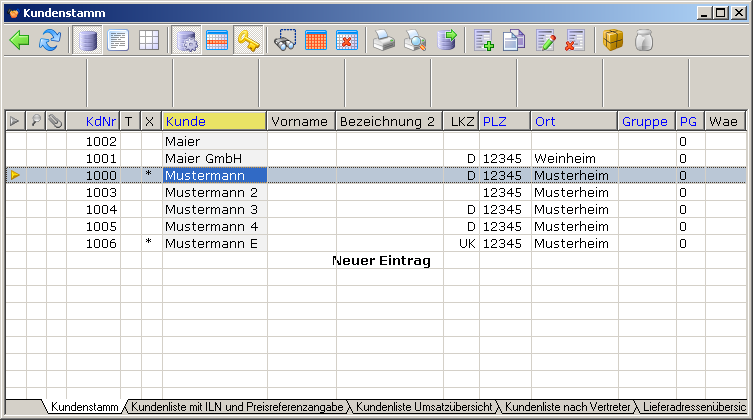753x420 pixels.
Task: Open Kundenliste Umsatzübersicht tab
Action: pos(425,408)
